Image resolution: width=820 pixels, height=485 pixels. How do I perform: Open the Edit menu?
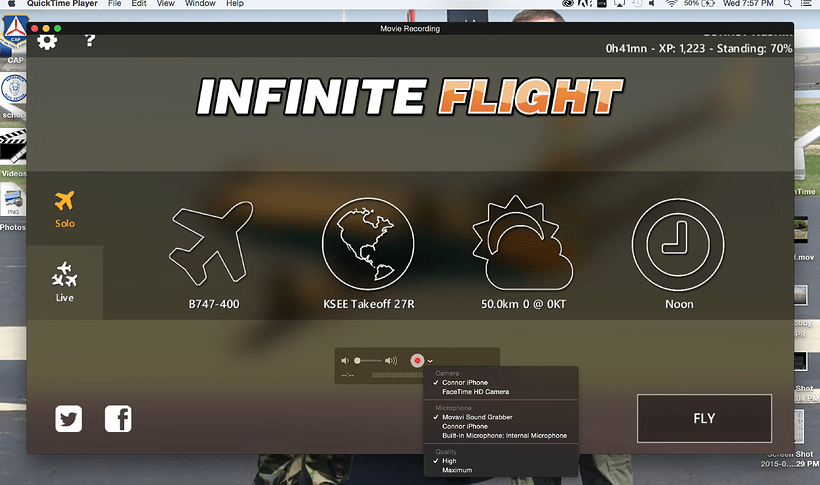coord(139,3)
